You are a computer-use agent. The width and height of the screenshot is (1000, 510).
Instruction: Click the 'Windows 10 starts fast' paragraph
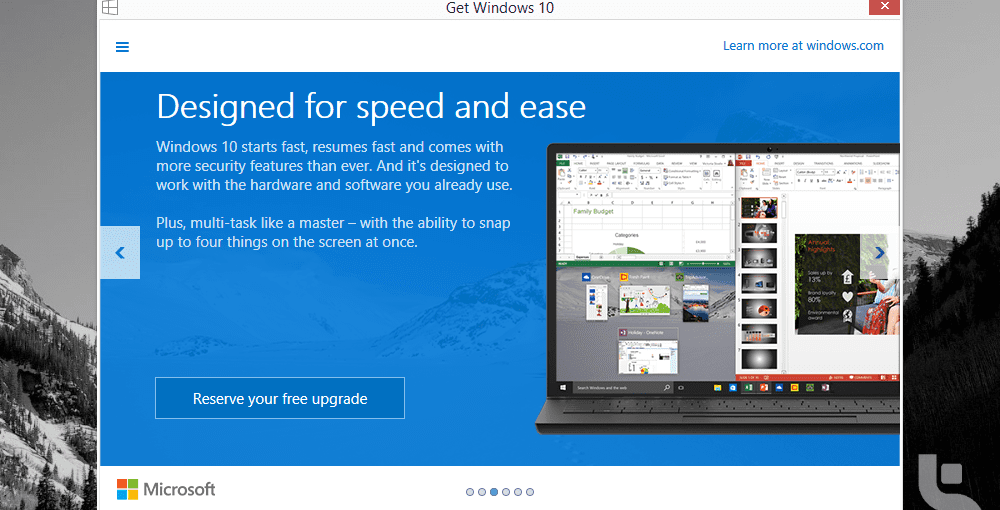pos(334,166)
